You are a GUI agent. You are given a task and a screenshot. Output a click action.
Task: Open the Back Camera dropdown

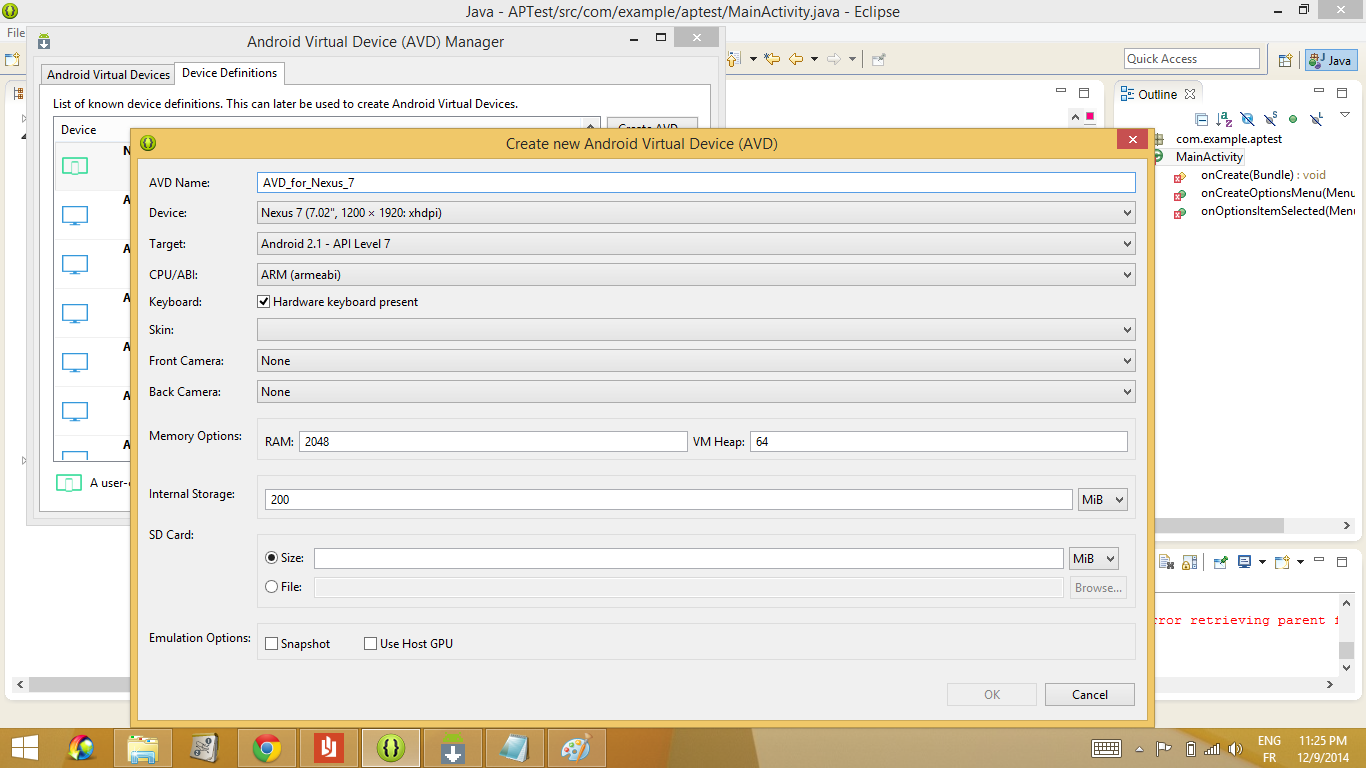point(696,392)
